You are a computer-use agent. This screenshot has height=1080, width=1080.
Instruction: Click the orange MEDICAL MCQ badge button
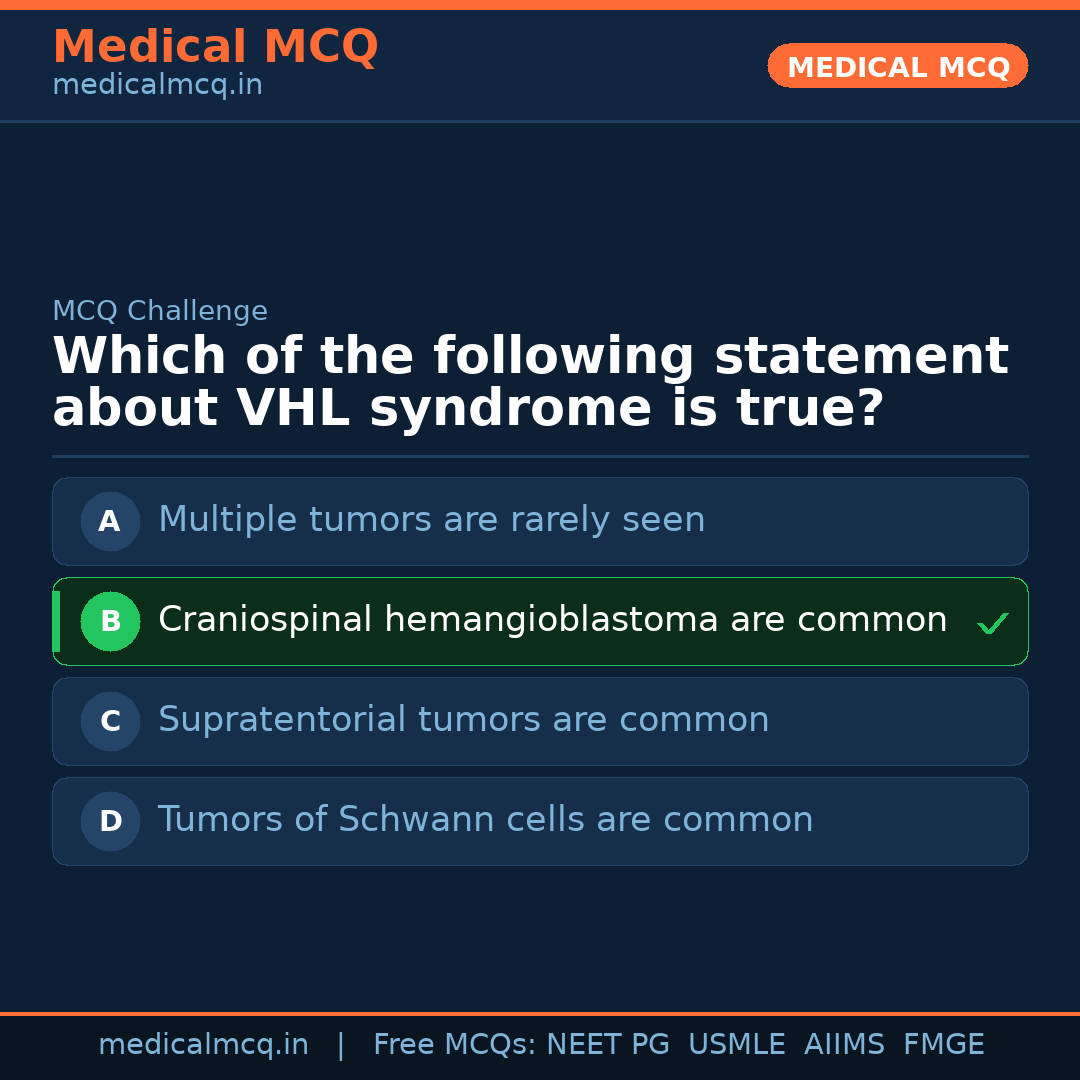click(897, 66)
